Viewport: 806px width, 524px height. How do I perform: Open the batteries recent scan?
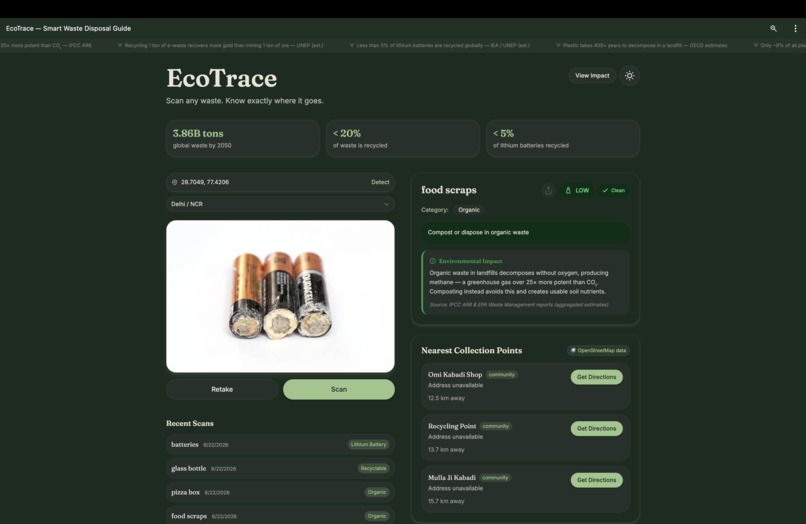tap(280, 444)
